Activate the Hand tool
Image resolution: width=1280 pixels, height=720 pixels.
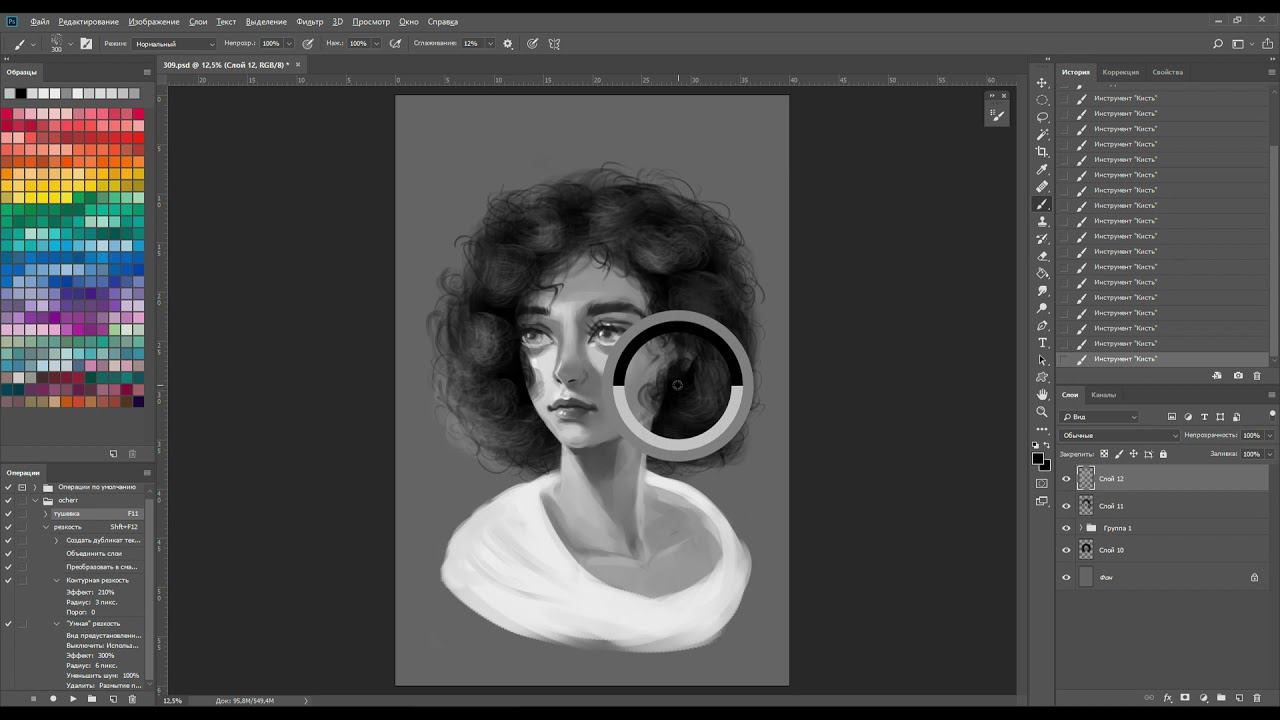[1042, 395]
